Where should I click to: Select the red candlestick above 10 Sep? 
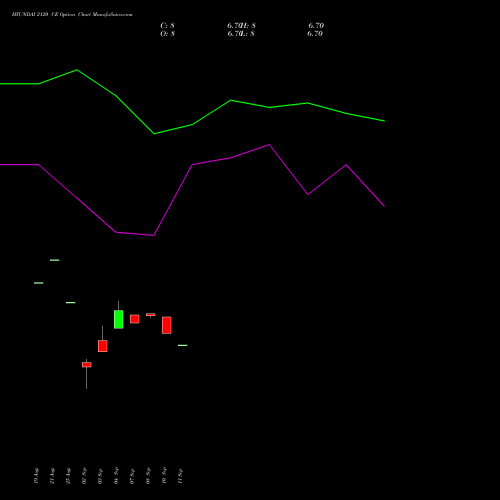tap(167, 325)
